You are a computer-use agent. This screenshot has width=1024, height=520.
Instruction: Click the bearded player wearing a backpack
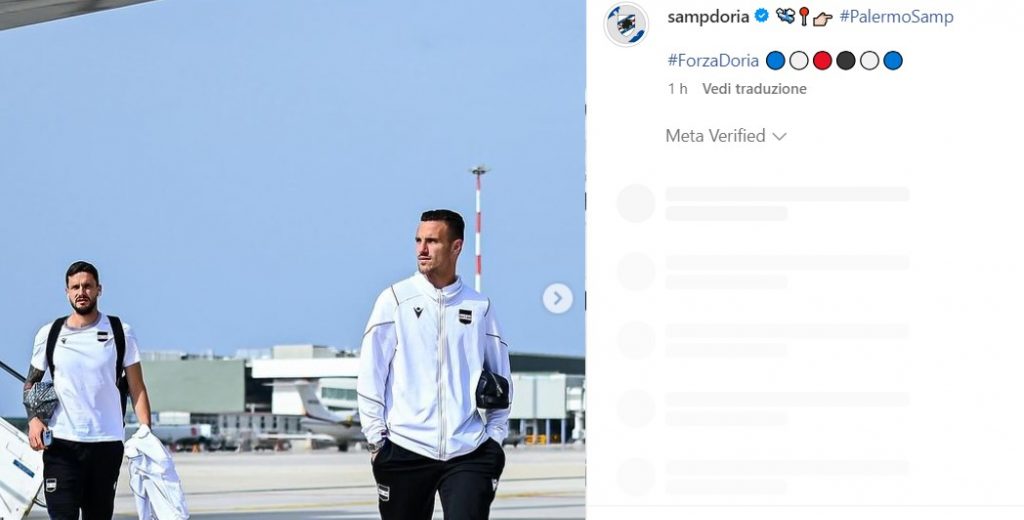[85, 392]
